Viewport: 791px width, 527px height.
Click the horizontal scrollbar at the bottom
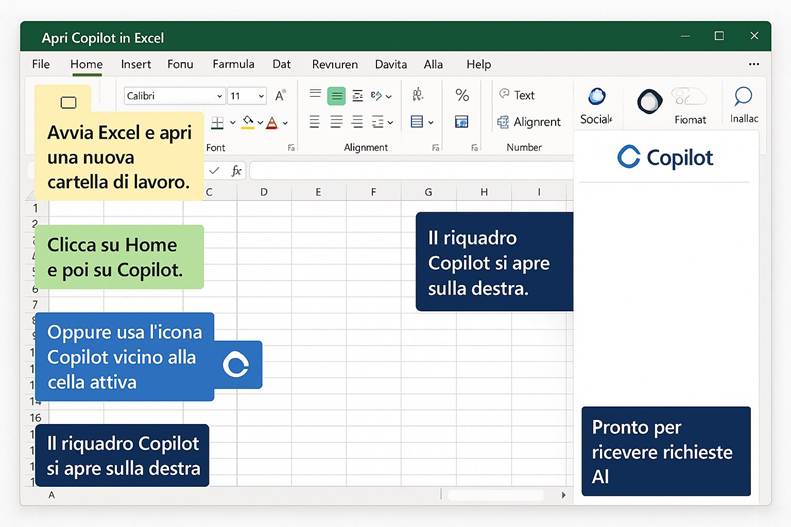click(x=496, y=495)
